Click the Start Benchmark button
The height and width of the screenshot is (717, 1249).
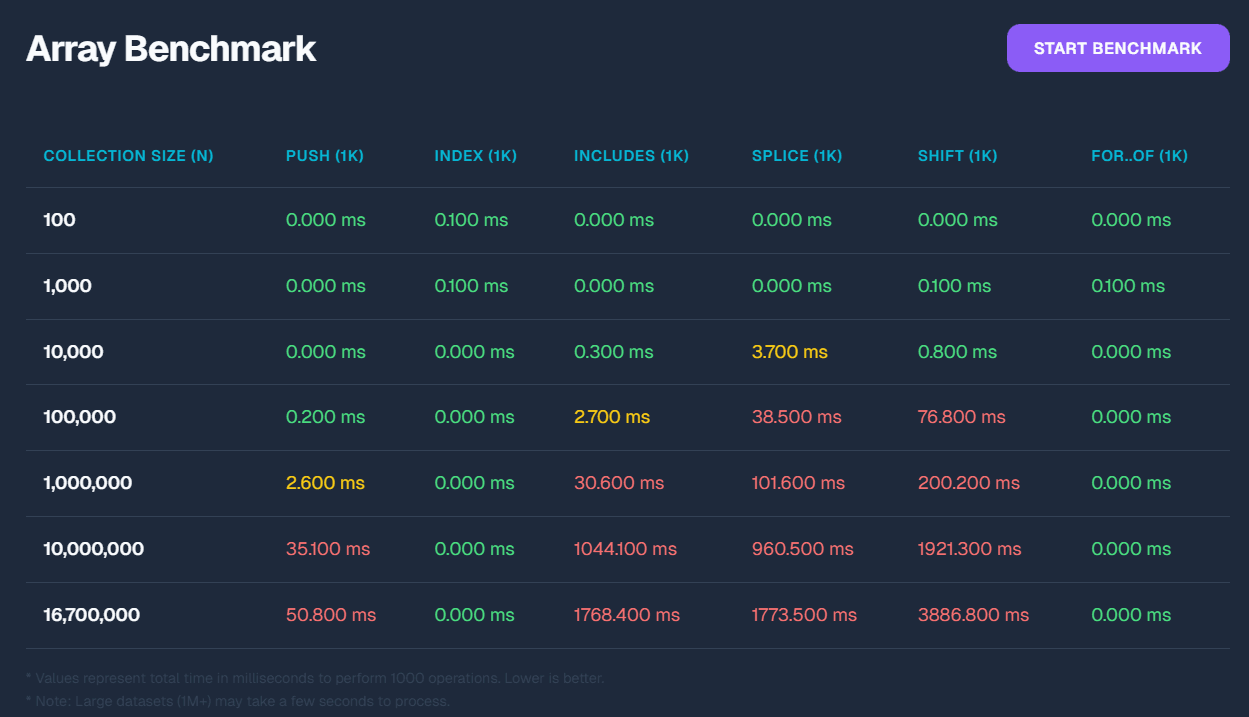[x=1117, y=48]
